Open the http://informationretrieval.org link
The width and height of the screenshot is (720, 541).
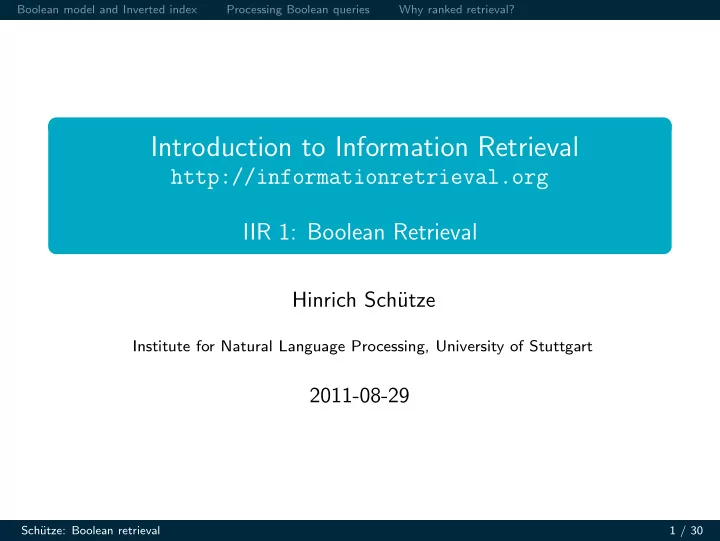360,177
